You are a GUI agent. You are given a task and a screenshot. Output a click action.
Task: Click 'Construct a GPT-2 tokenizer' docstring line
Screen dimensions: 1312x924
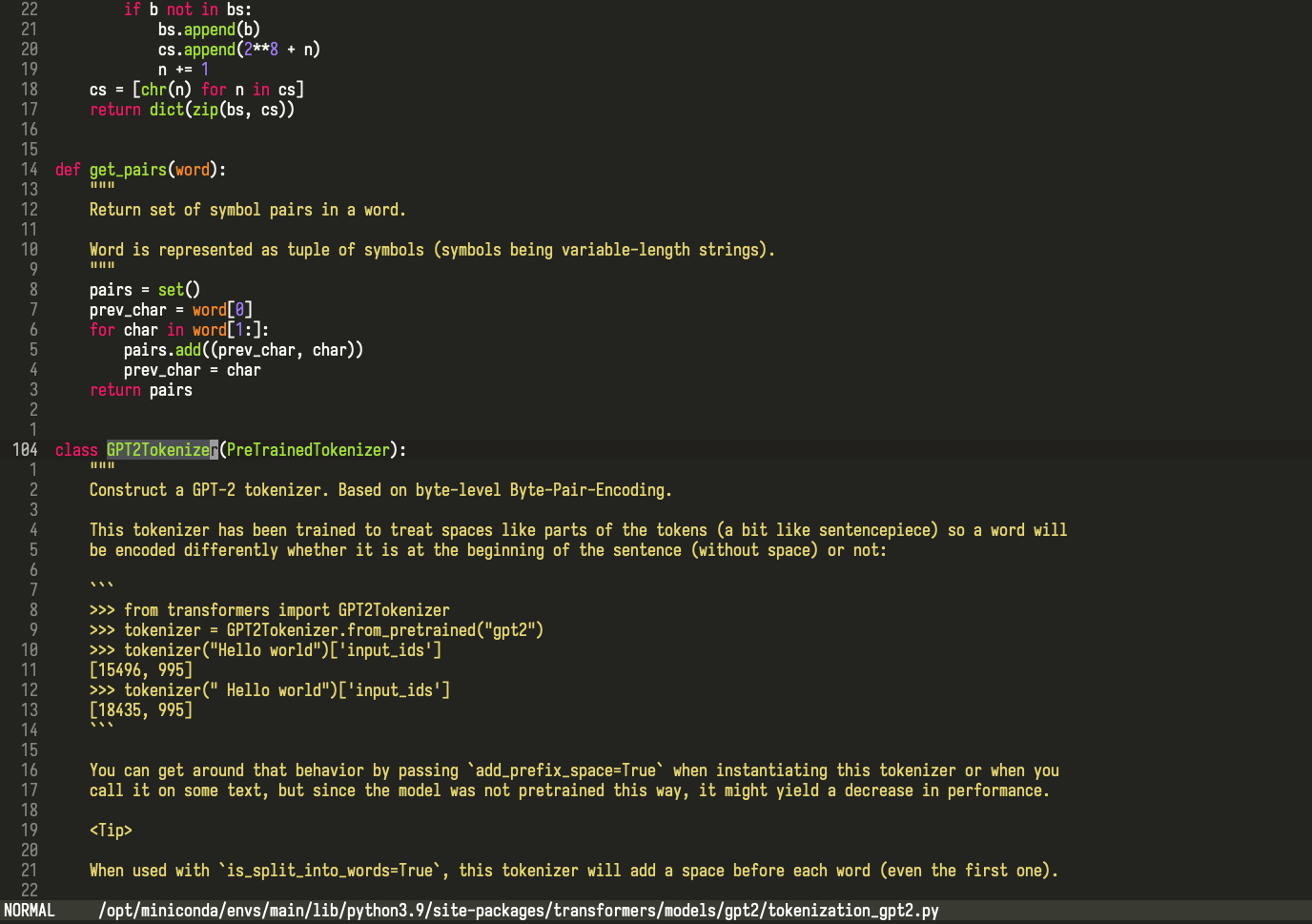(380, 490)
